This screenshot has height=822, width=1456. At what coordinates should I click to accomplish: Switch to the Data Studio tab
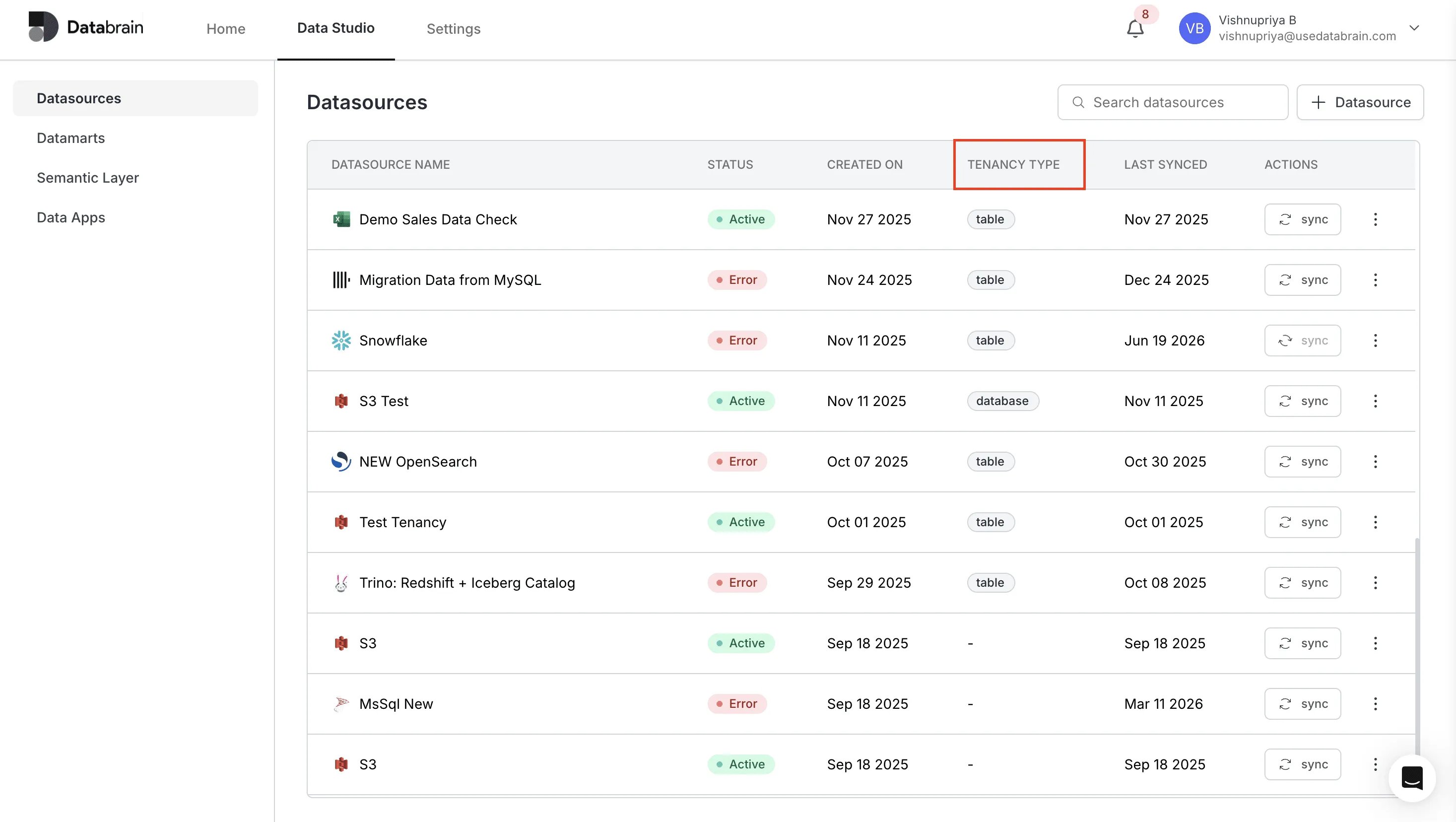click(x=336, y=28)
